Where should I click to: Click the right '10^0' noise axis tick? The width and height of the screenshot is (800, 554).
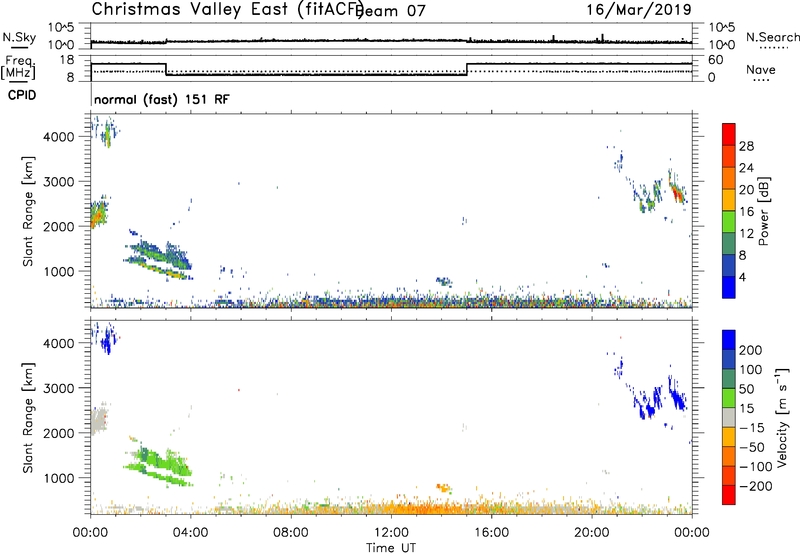[722, 45]
